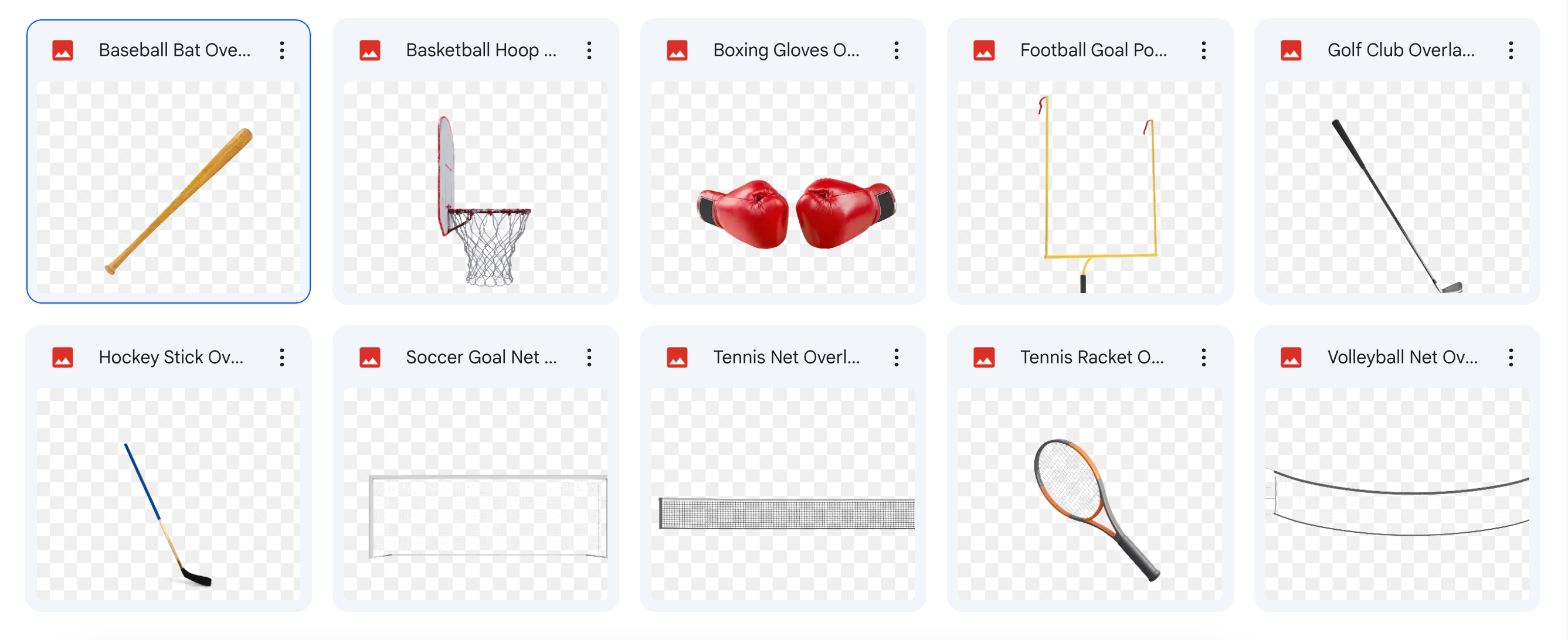This screenshot has height=640, width=1568.
Task: Open more actions for Tennis Net file
Action: click(x=896, y=358)
